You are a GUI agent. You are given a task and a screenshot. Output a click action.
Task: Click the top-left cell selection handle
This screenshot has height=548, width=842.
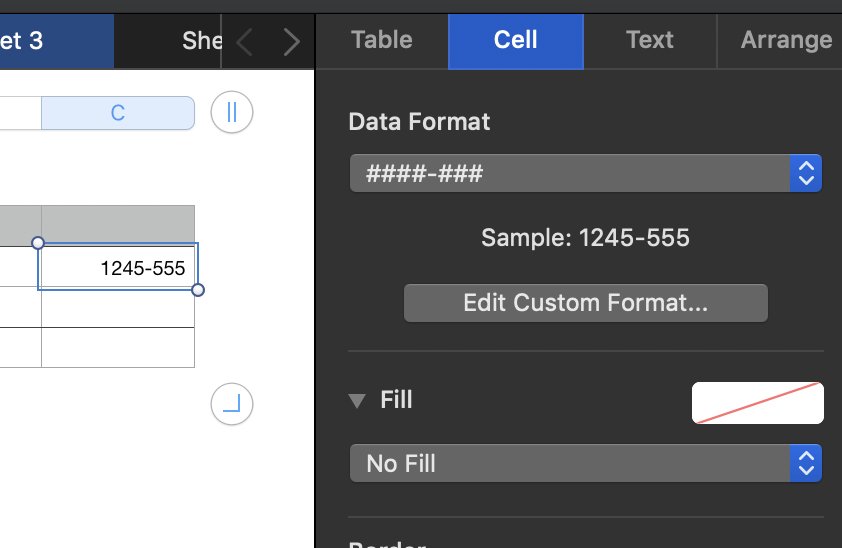point(38,243)
